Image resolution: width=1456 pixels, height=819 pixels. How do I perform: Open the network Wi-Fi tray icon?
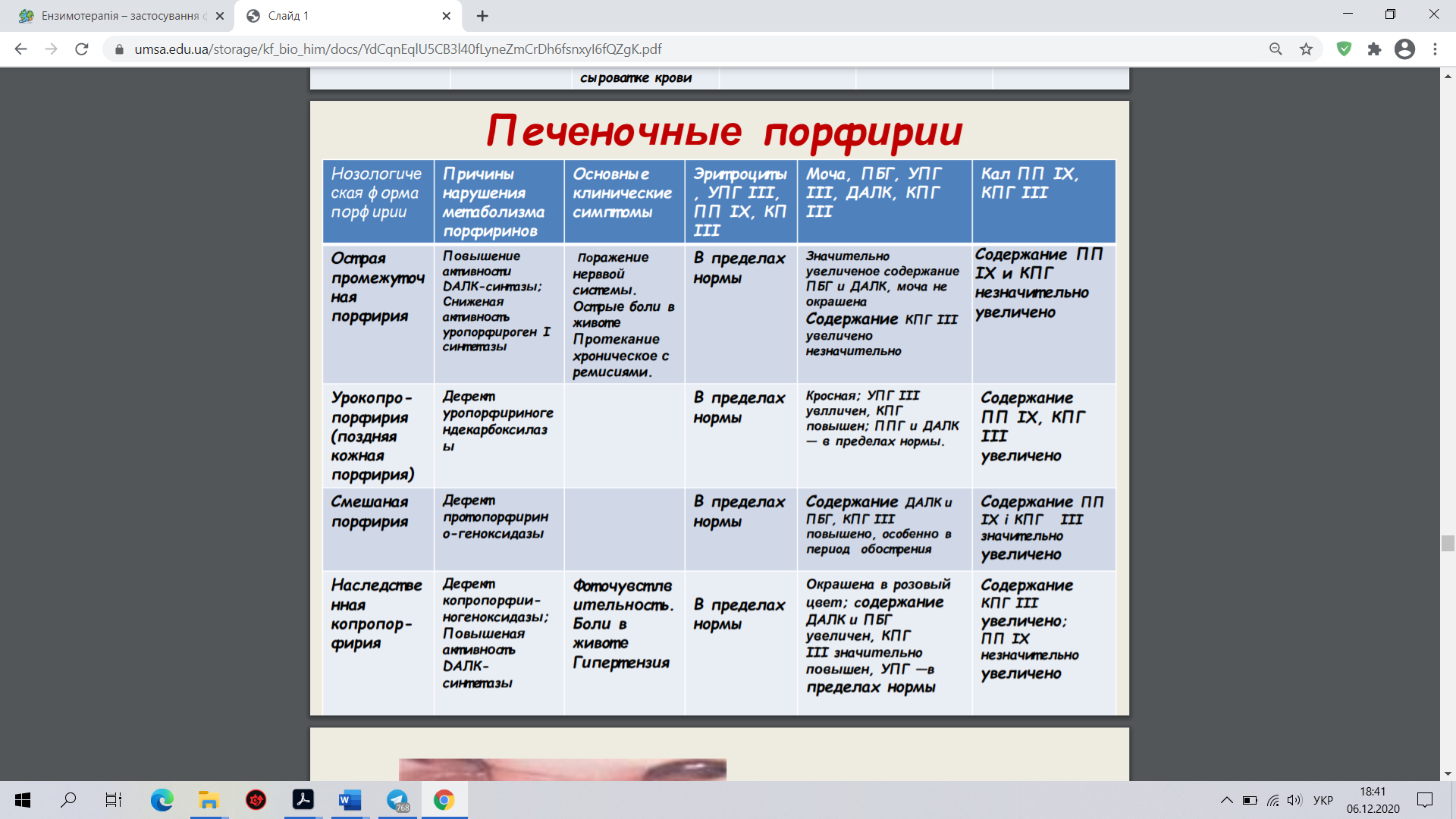(1272, 800)
